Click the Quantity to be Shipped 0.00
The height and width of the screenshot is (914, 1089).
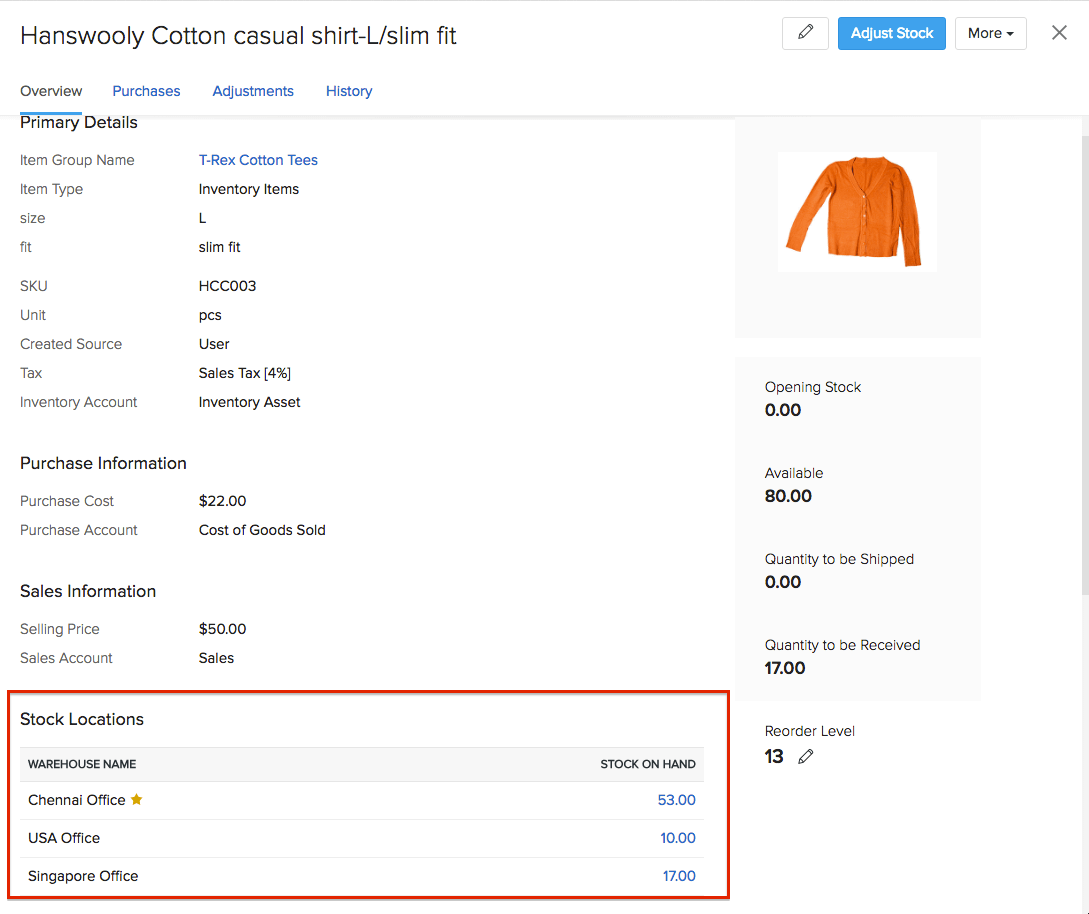coord(783,582)
